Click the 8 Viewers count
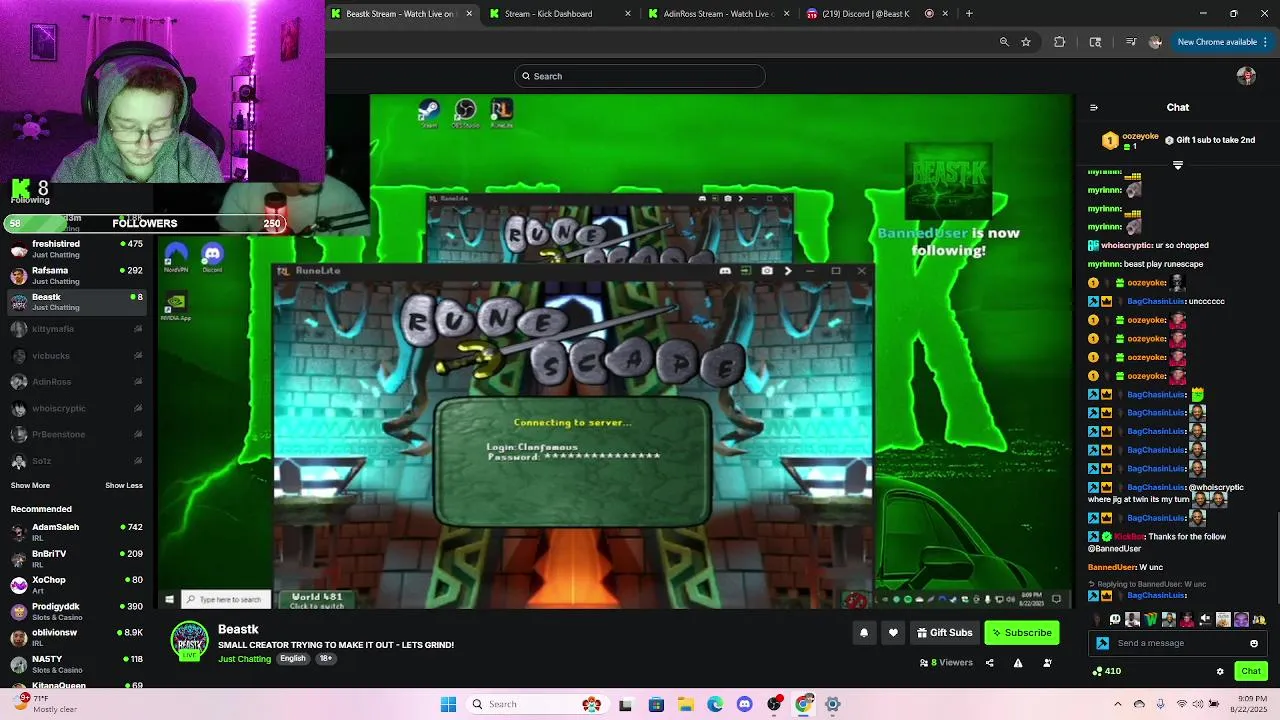The image size is (1280, 720). [x=946, y=663]
